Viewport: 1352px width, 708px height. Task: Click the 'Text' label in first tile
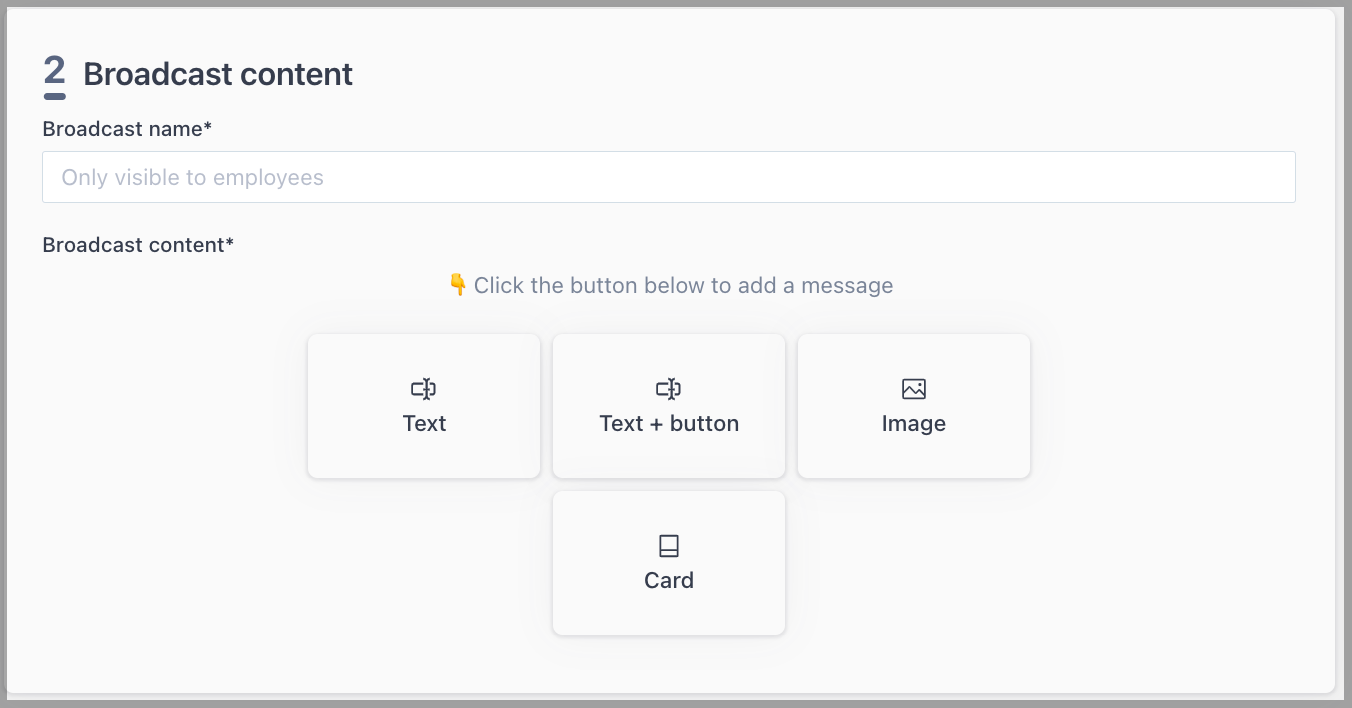tap(424, 424)
